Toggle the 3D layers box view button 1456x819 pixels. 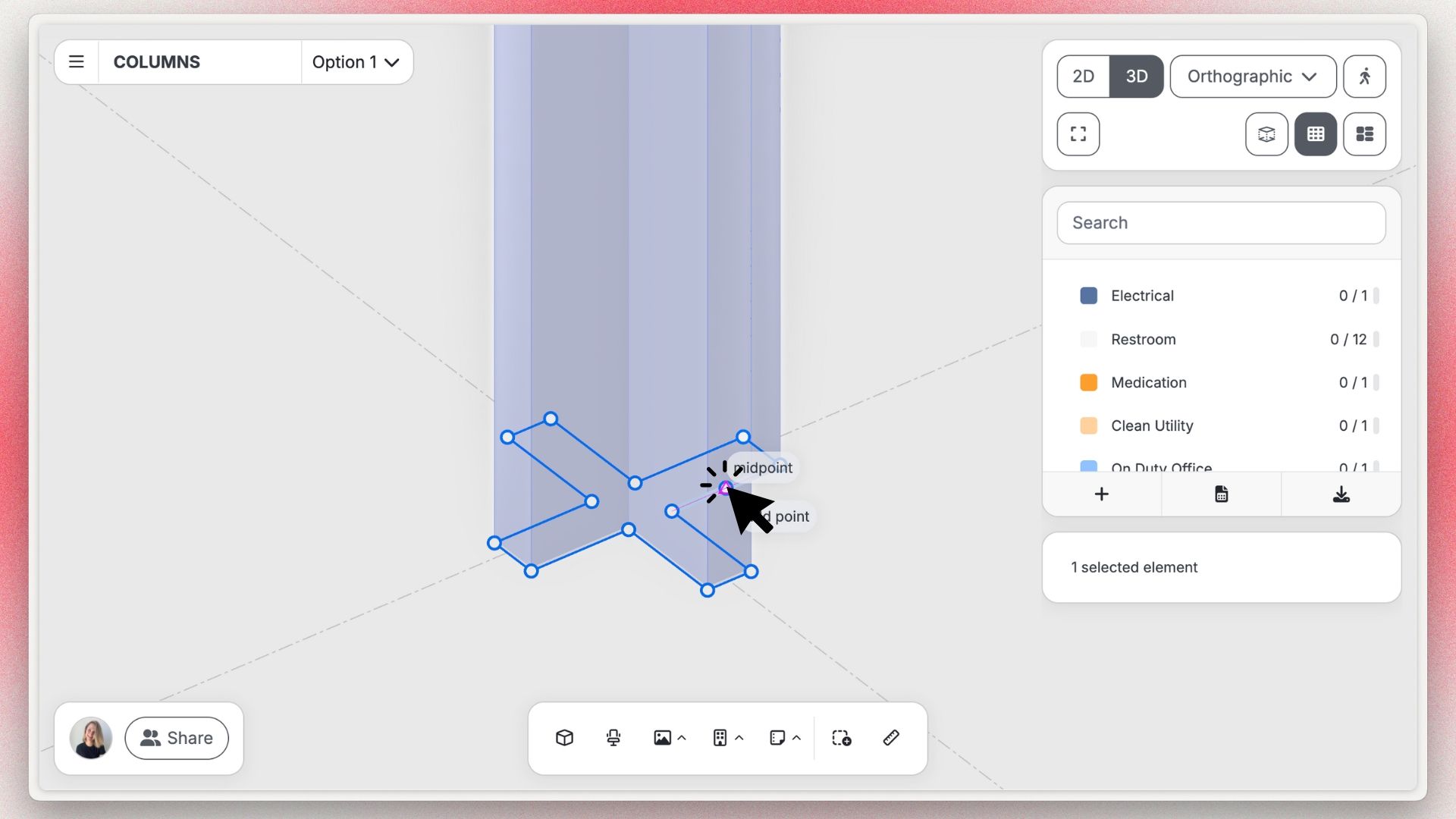click(x=1266, y=134)
